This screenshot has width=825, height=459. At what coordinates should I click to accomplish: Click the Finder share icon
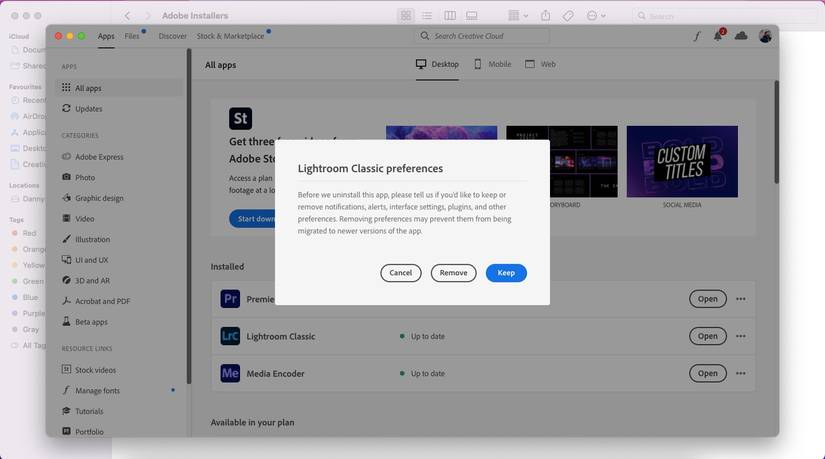[546, 16]
